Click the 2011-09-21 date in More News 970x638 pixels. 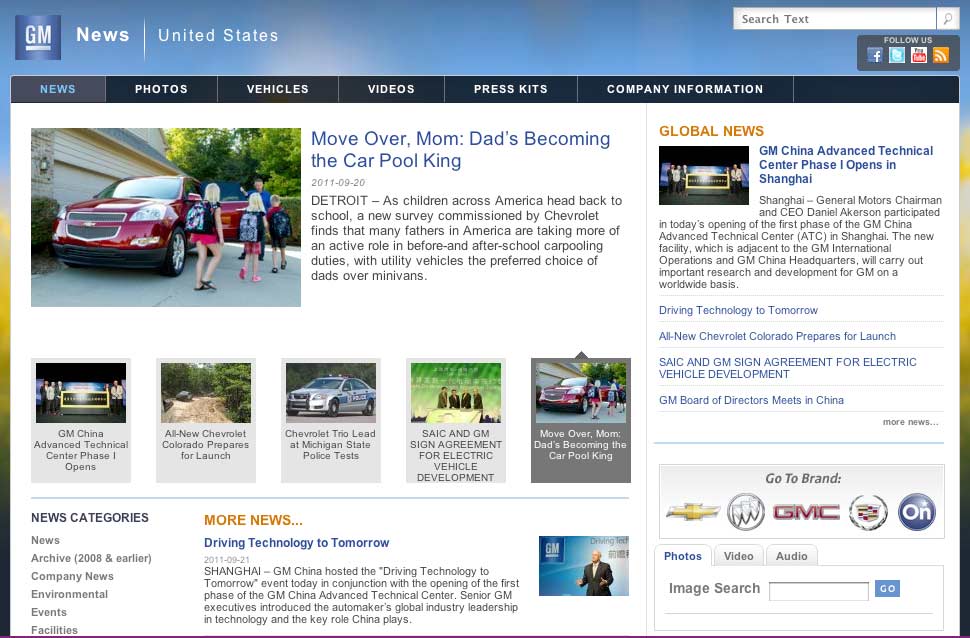pyautogui.click(x=227, y=560)
